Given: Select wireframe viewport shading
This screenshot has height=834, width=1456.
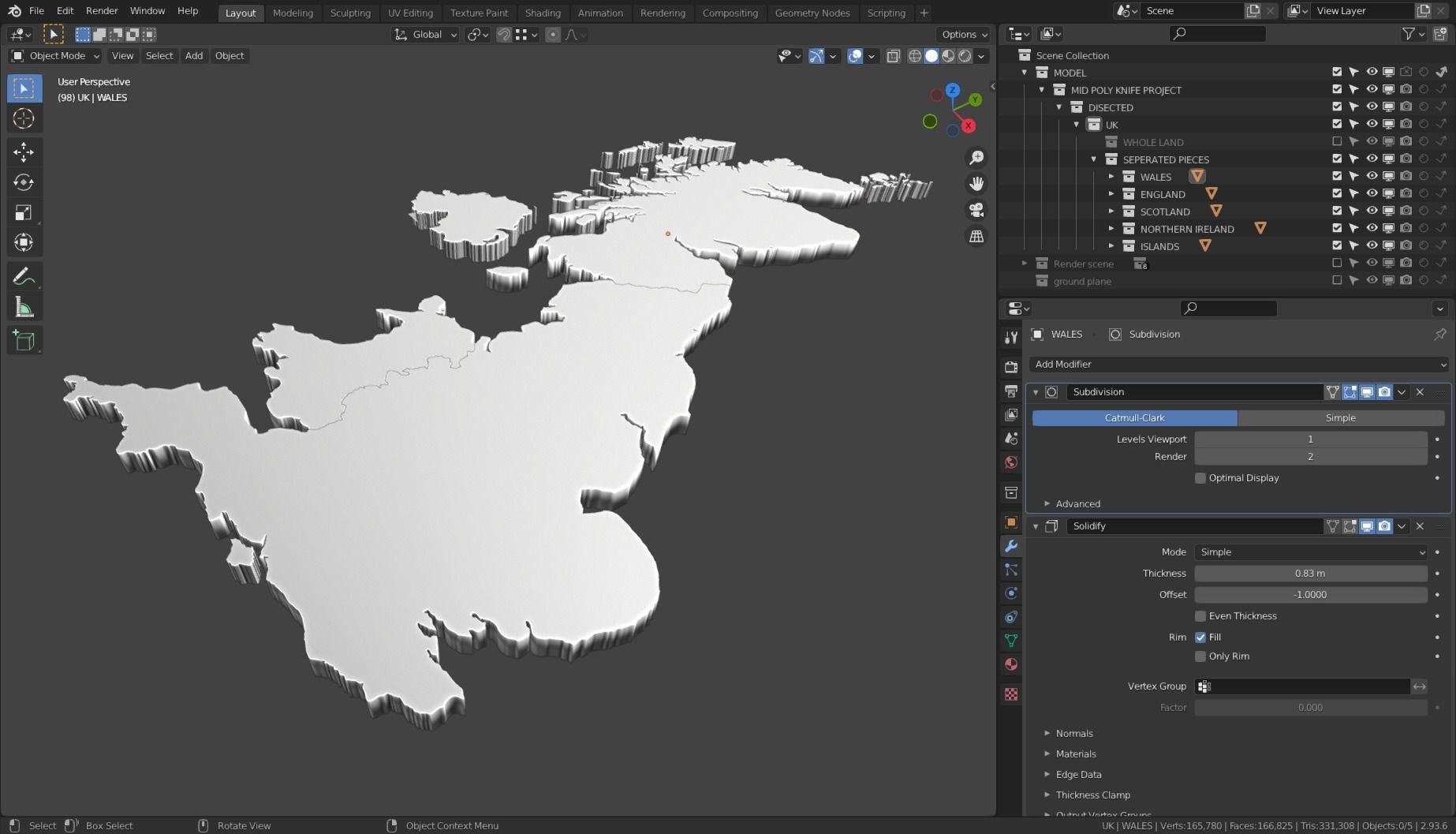Looking at the screenshot, I should click(915, 56).
